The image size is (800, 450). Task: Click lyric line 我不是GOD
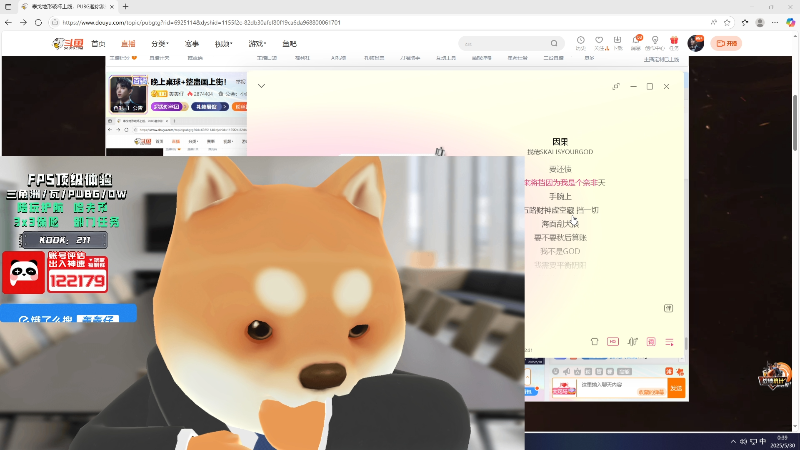click(560, 252)
